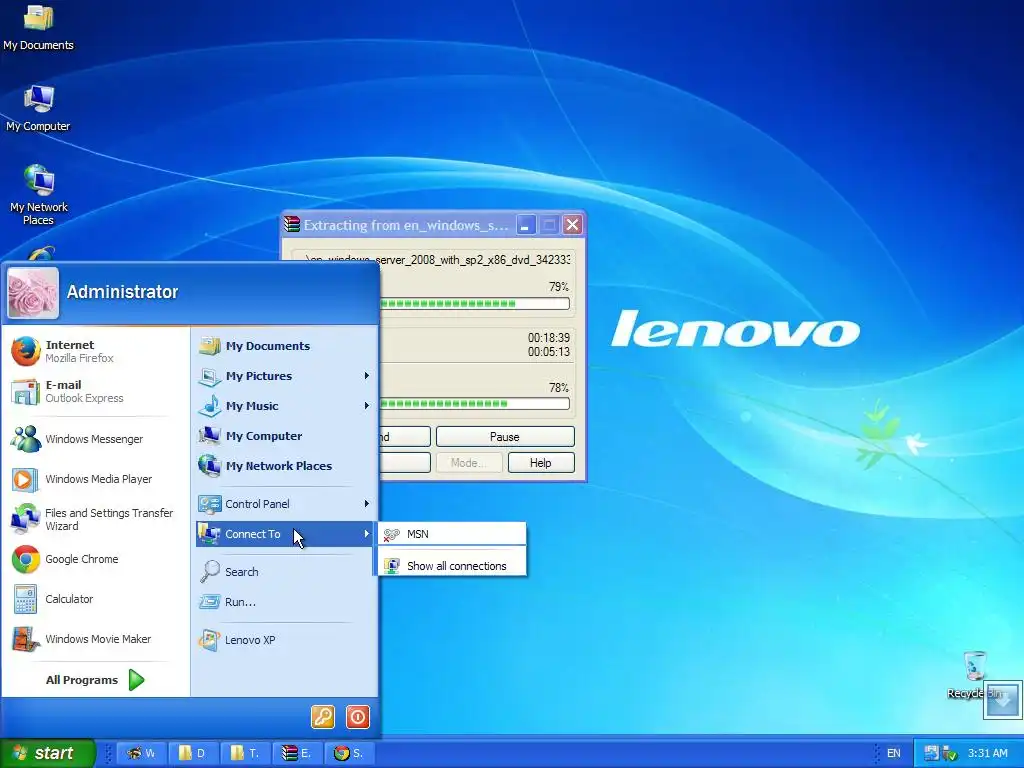Click the elapsed time 00:18:39

point(549,338)
